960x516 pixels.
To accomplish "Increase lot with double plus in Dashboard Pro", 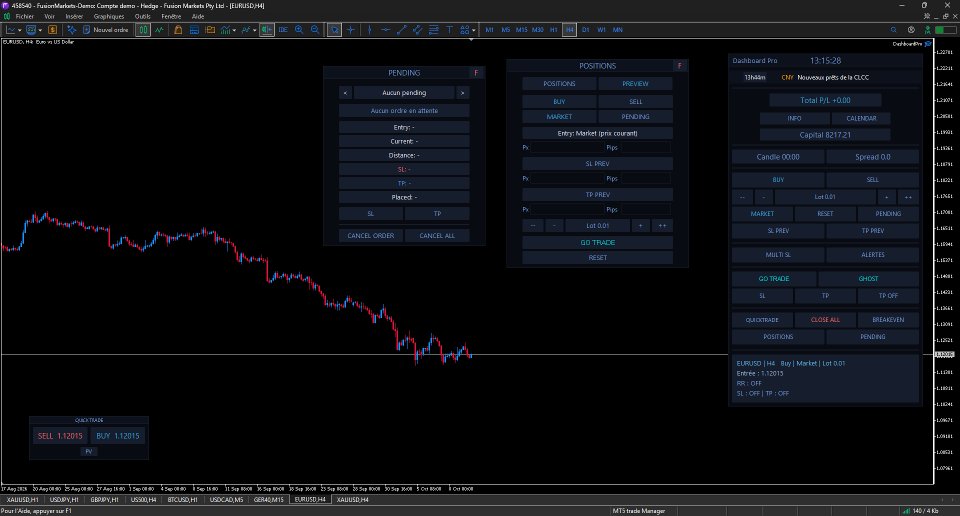I will coord(908,197).
